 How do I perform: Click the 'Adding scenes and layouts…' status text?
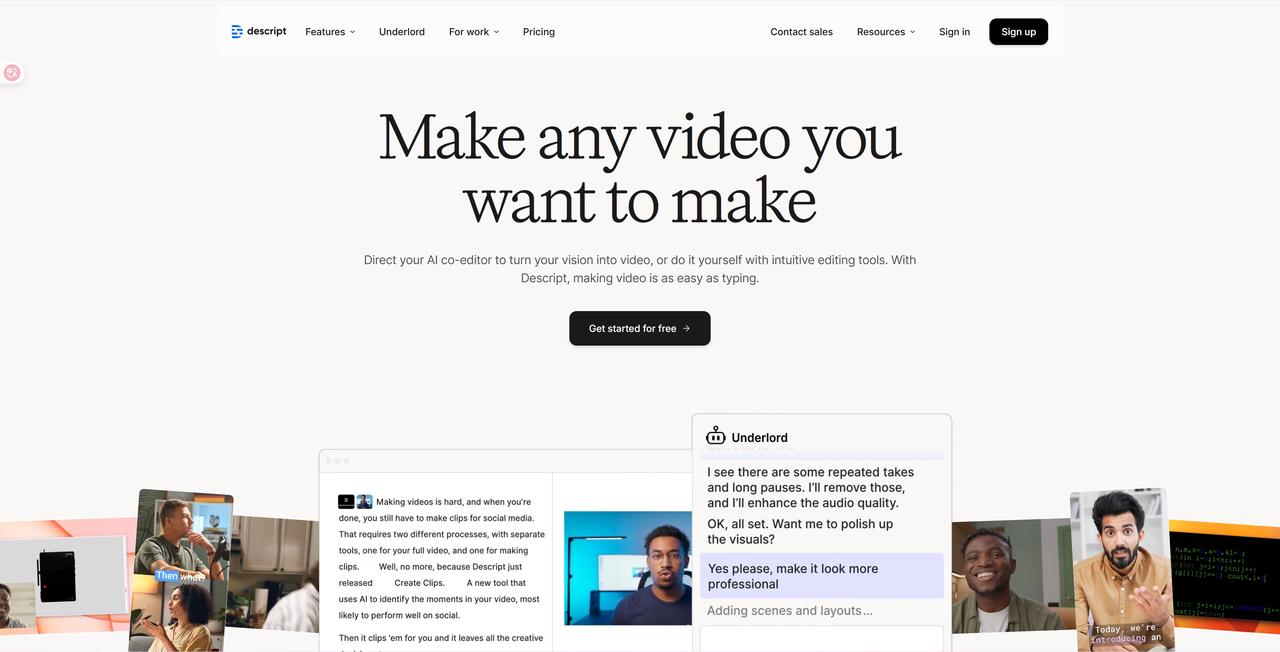[x=790, y=611]
